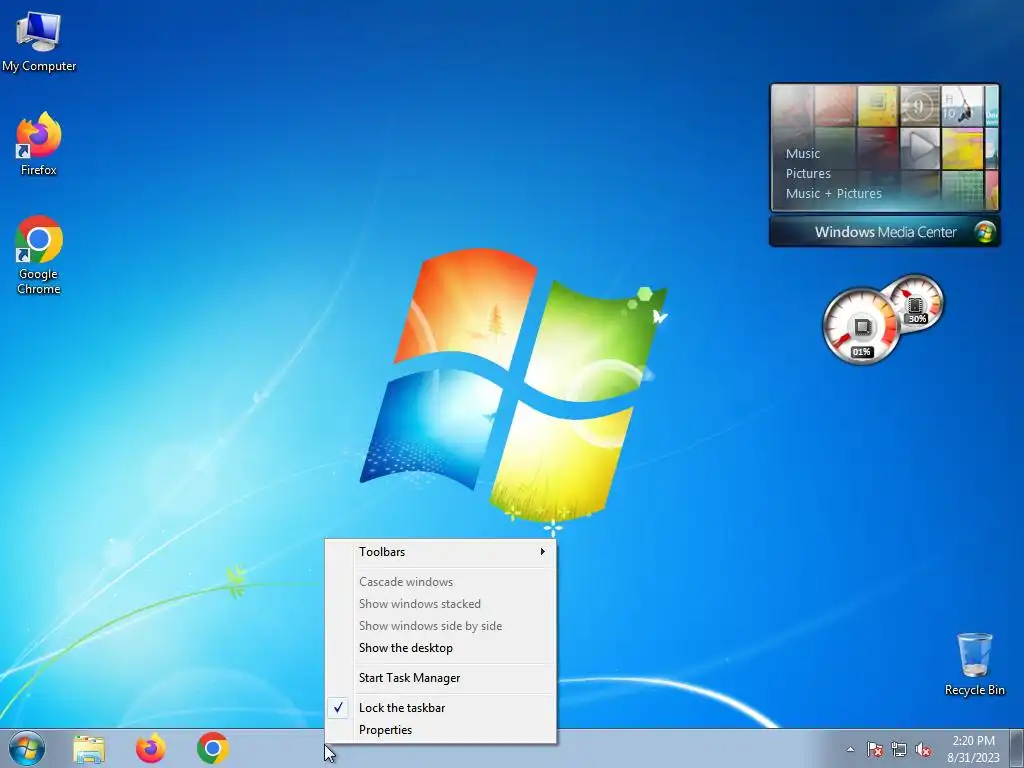Click the Media Center Windows logo
Screen dimensions: 1024x768
(985, 232)
